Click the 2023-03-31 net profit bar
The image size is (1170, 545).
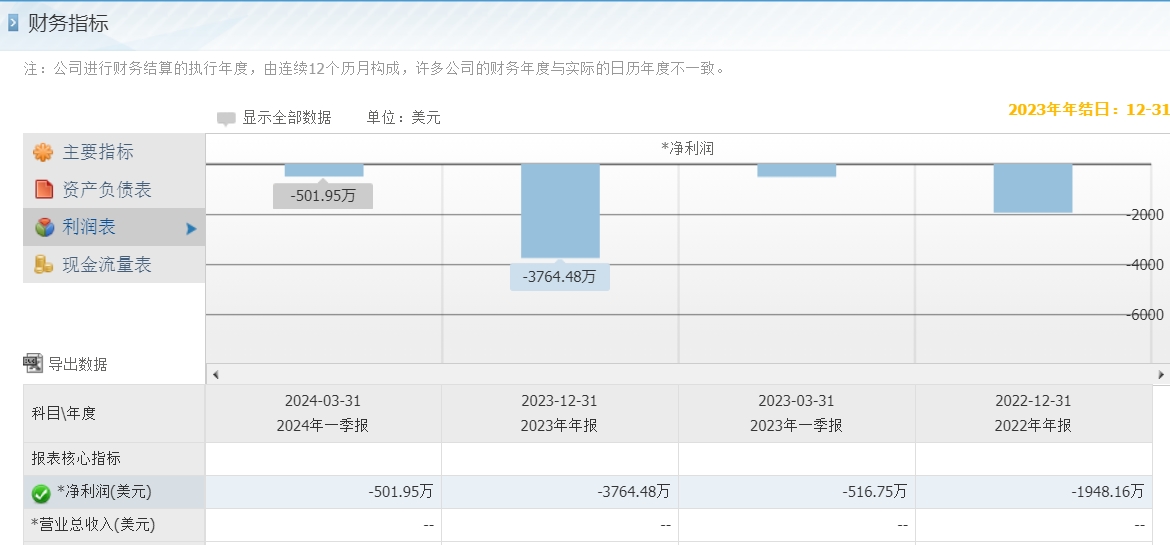[797, 170]
